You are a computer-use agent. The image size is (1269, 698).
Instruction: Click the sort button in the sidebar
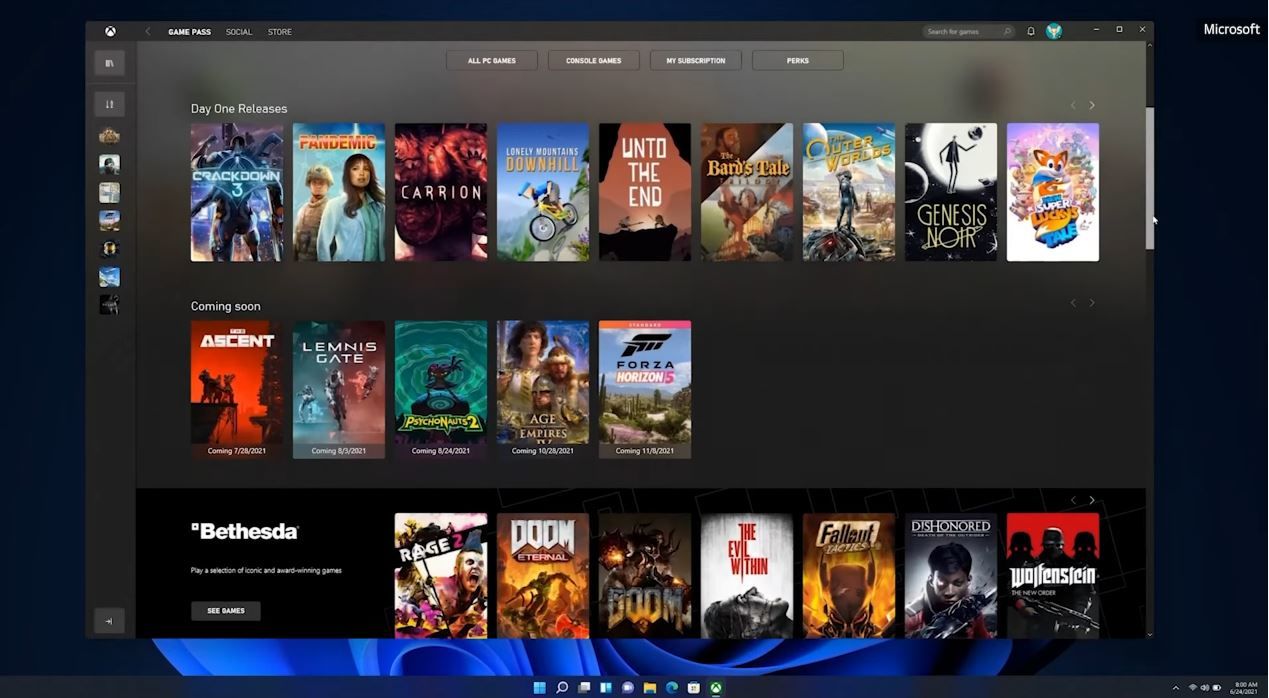point(109,104)
